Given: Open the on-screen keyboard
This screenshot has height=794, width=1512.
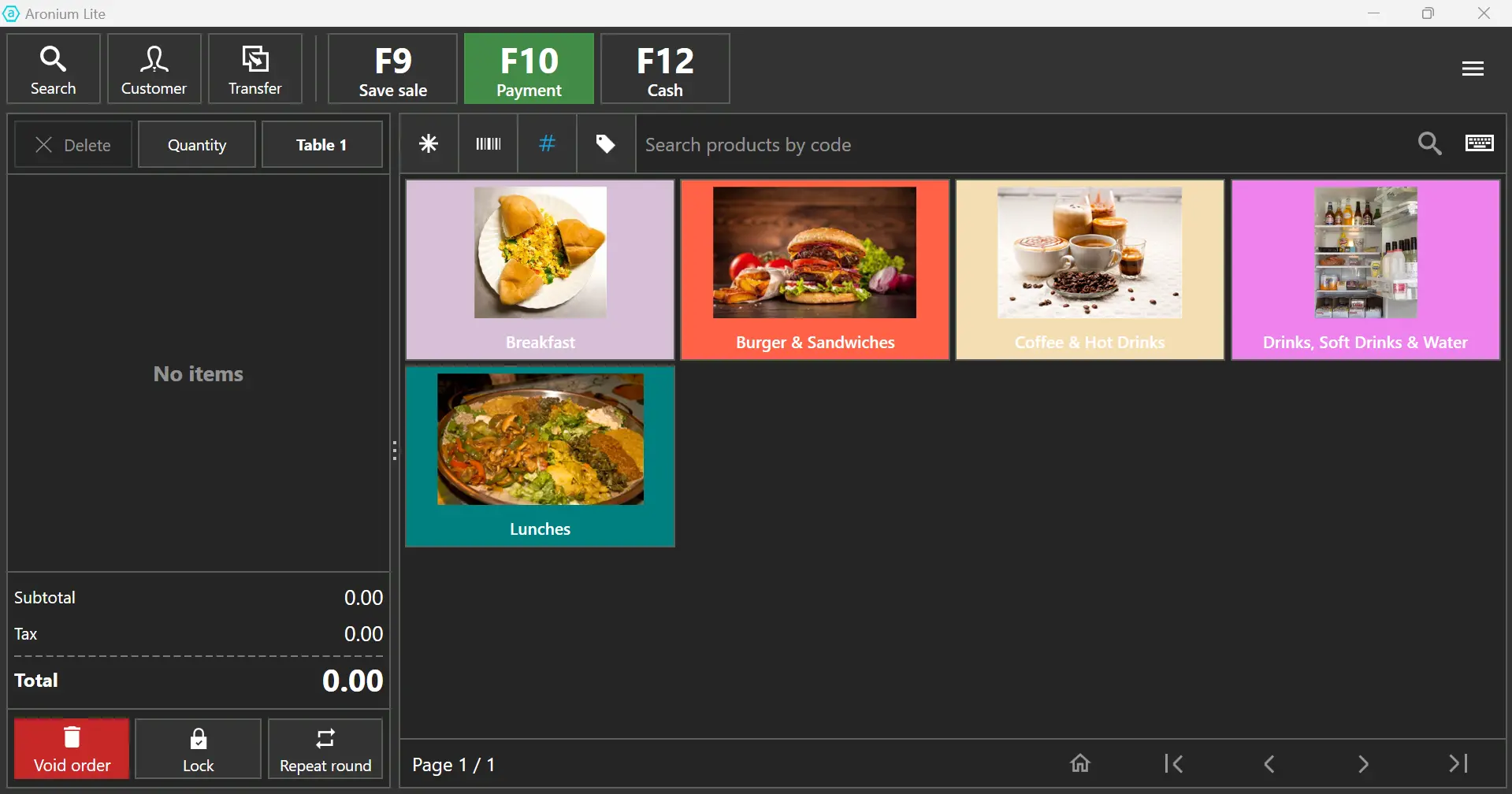Looking at the screenshot, I should [1479, 143].
